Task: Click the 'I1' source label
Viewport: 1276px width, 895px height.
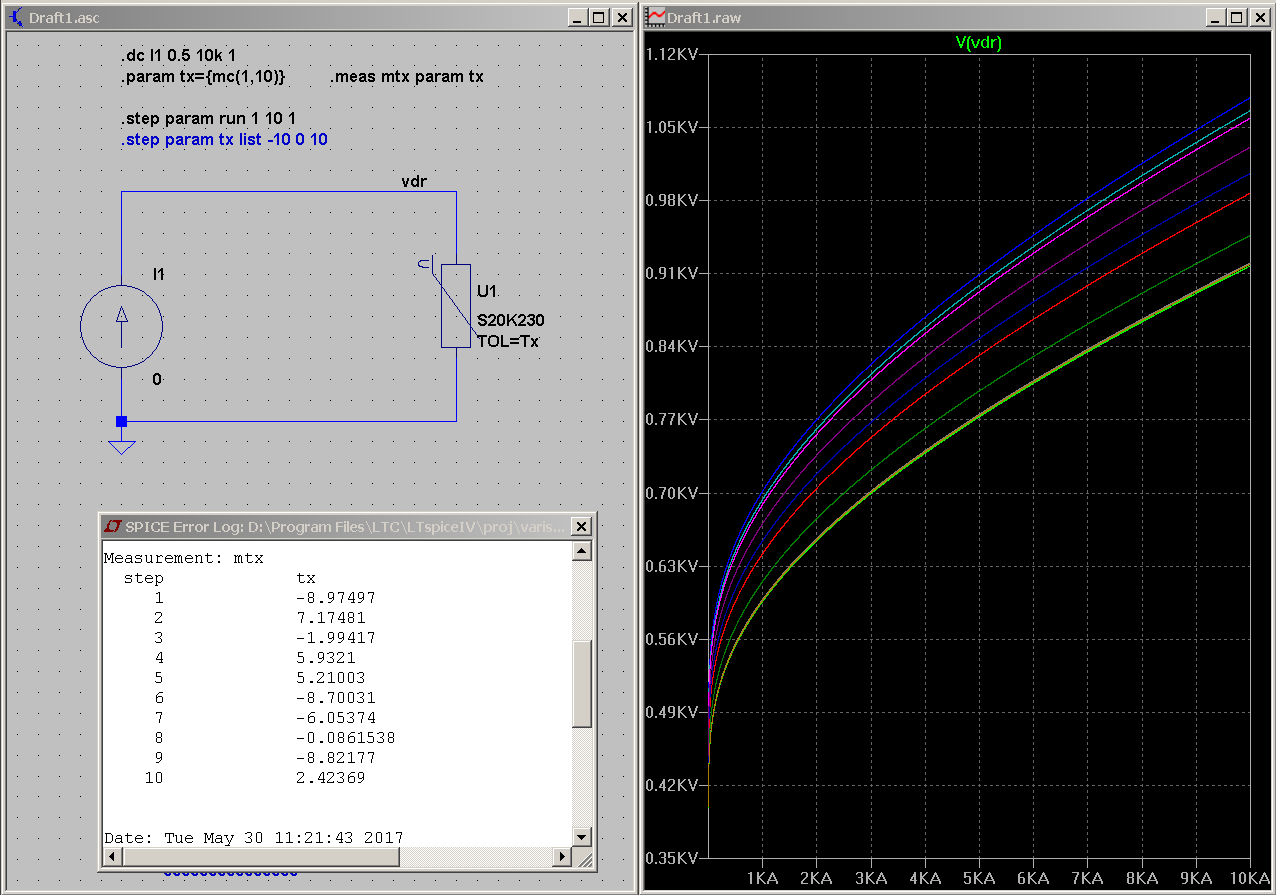Action: (159, 274)
